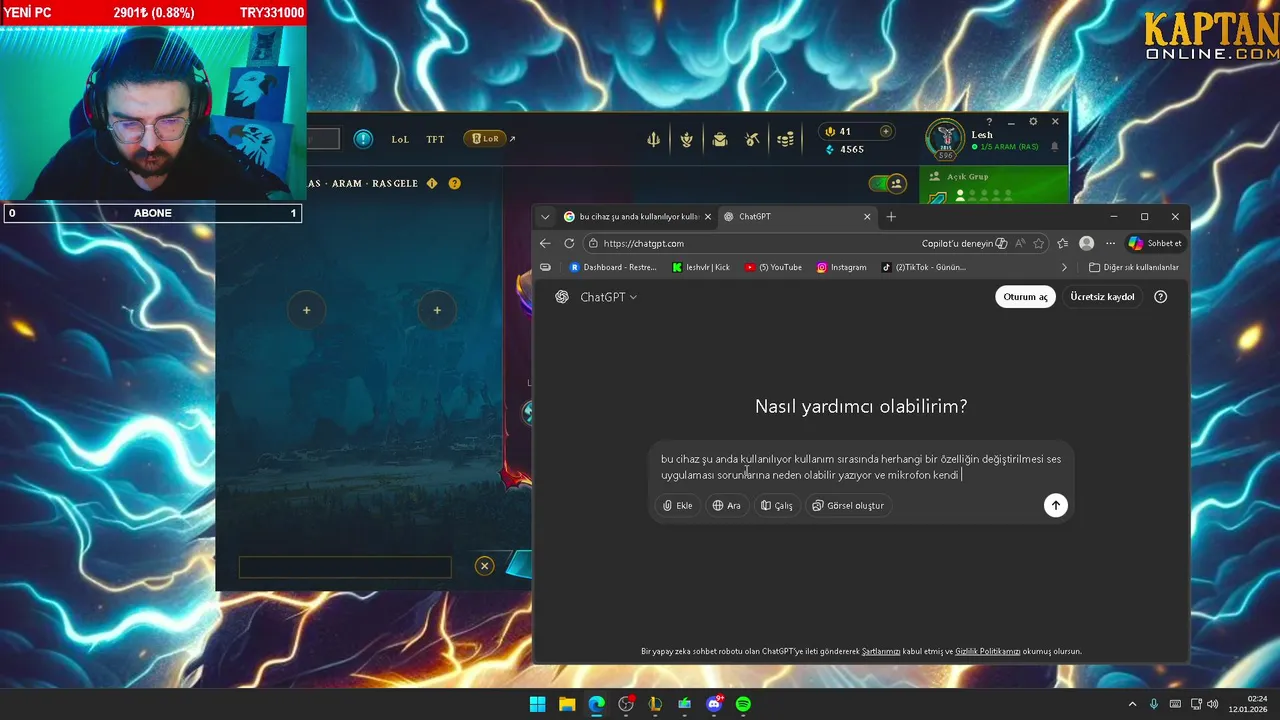Screen dimensions: 1280x720
Task: Switch to the ChatGPT browser tab
Action: pyautogui.click(x=797, y=216)
